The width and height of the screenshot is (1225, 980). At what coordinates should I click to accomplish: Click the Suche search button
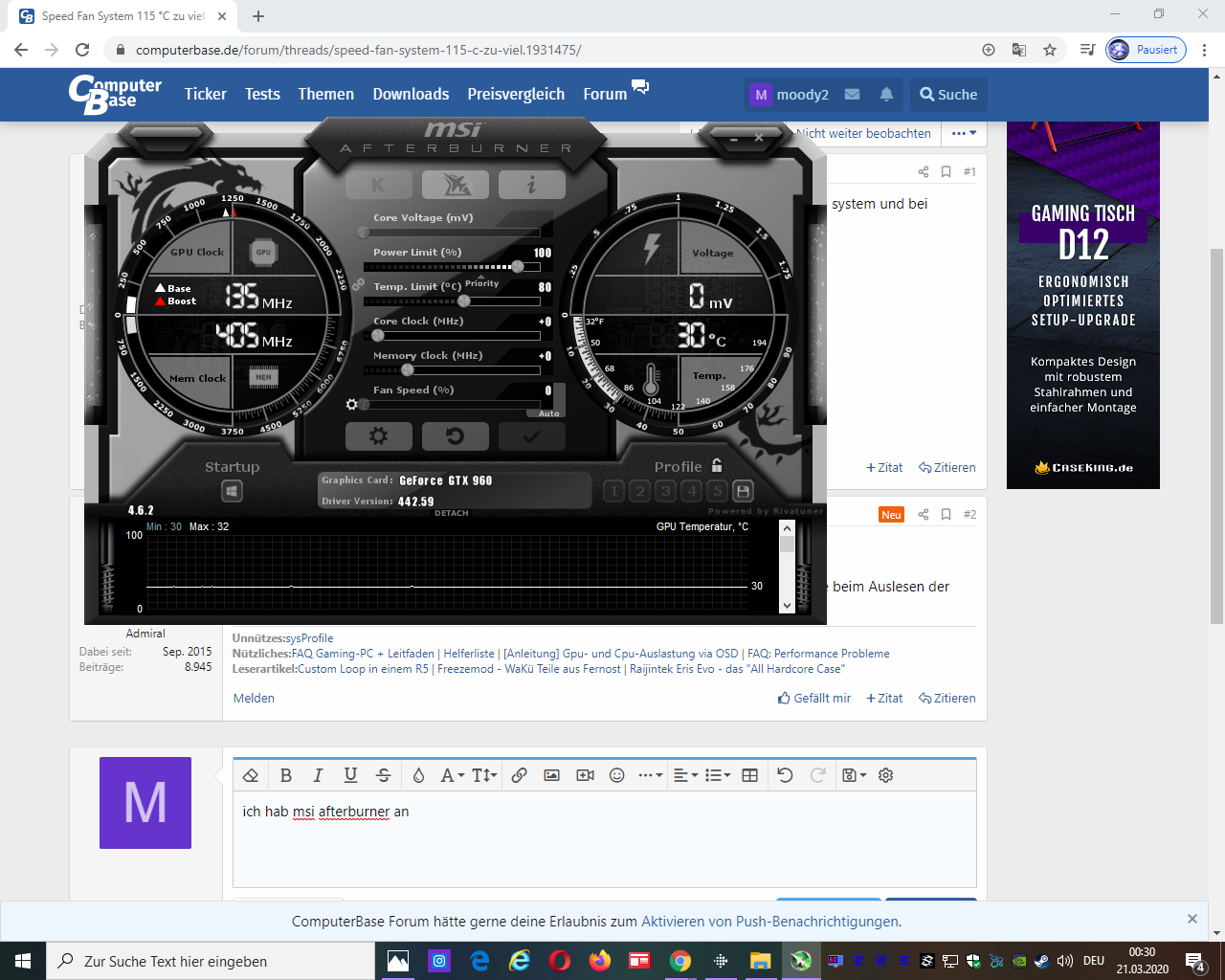948,94
